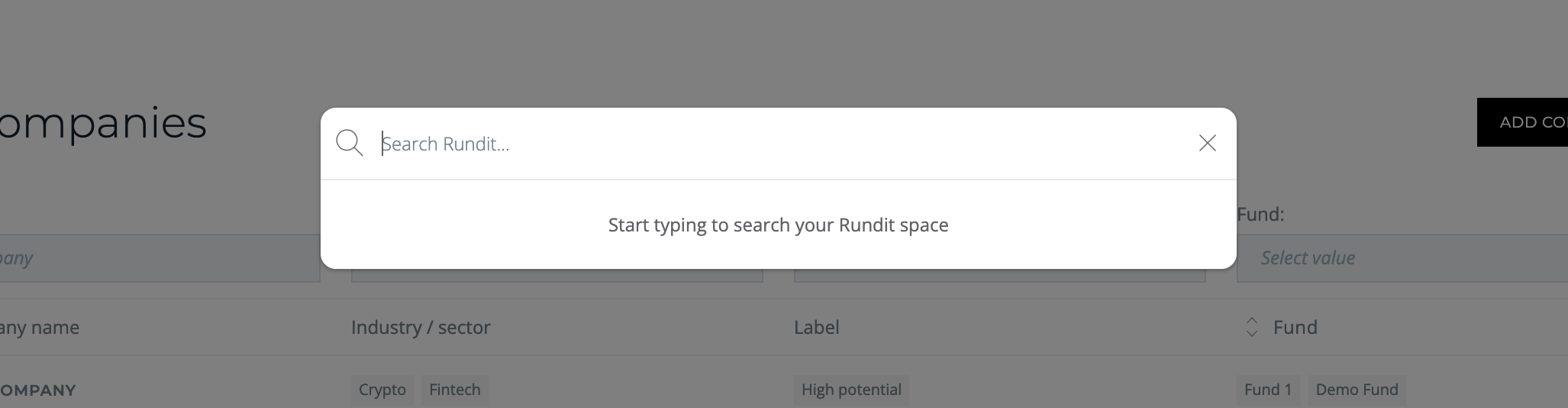Sort by the Fund column arrows
1568x408 pixels.
[1251, 327]
